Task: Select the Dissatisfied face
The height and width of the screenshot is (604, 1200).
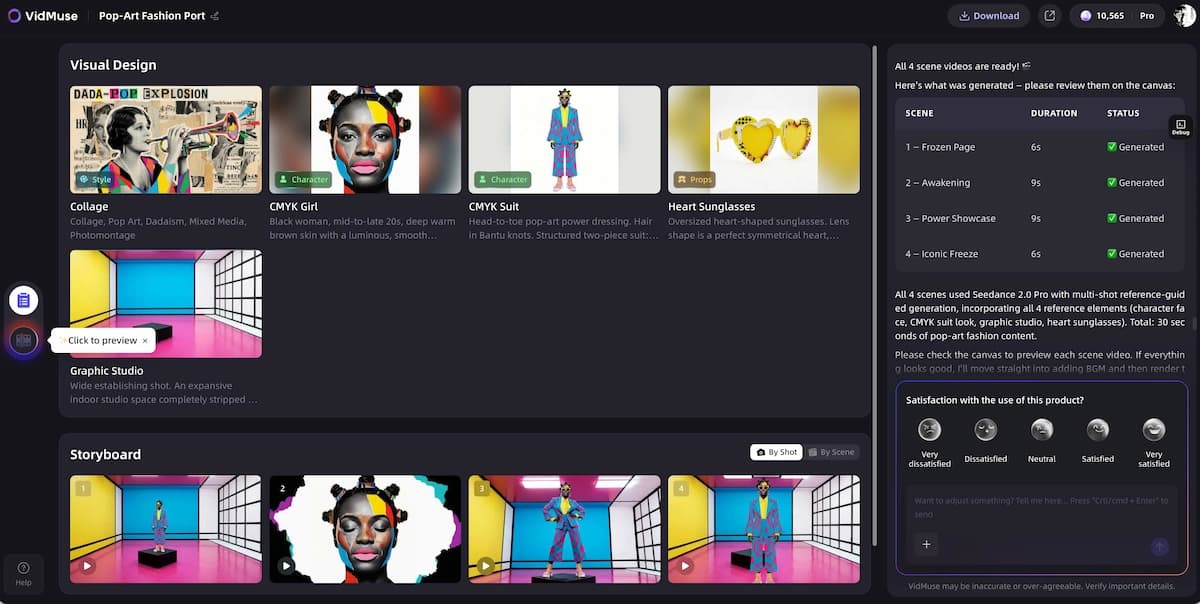Action: pos(986,430)
